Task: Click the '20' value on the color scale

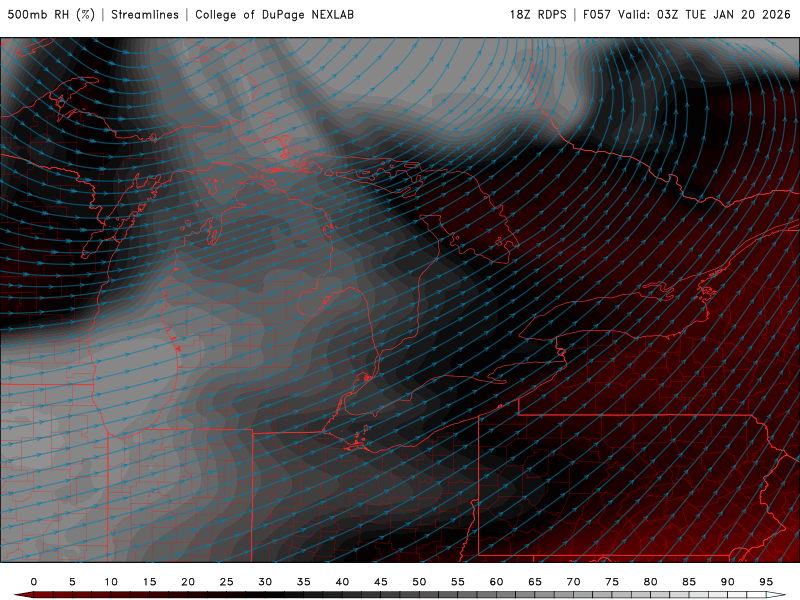Action: (188, 582)
